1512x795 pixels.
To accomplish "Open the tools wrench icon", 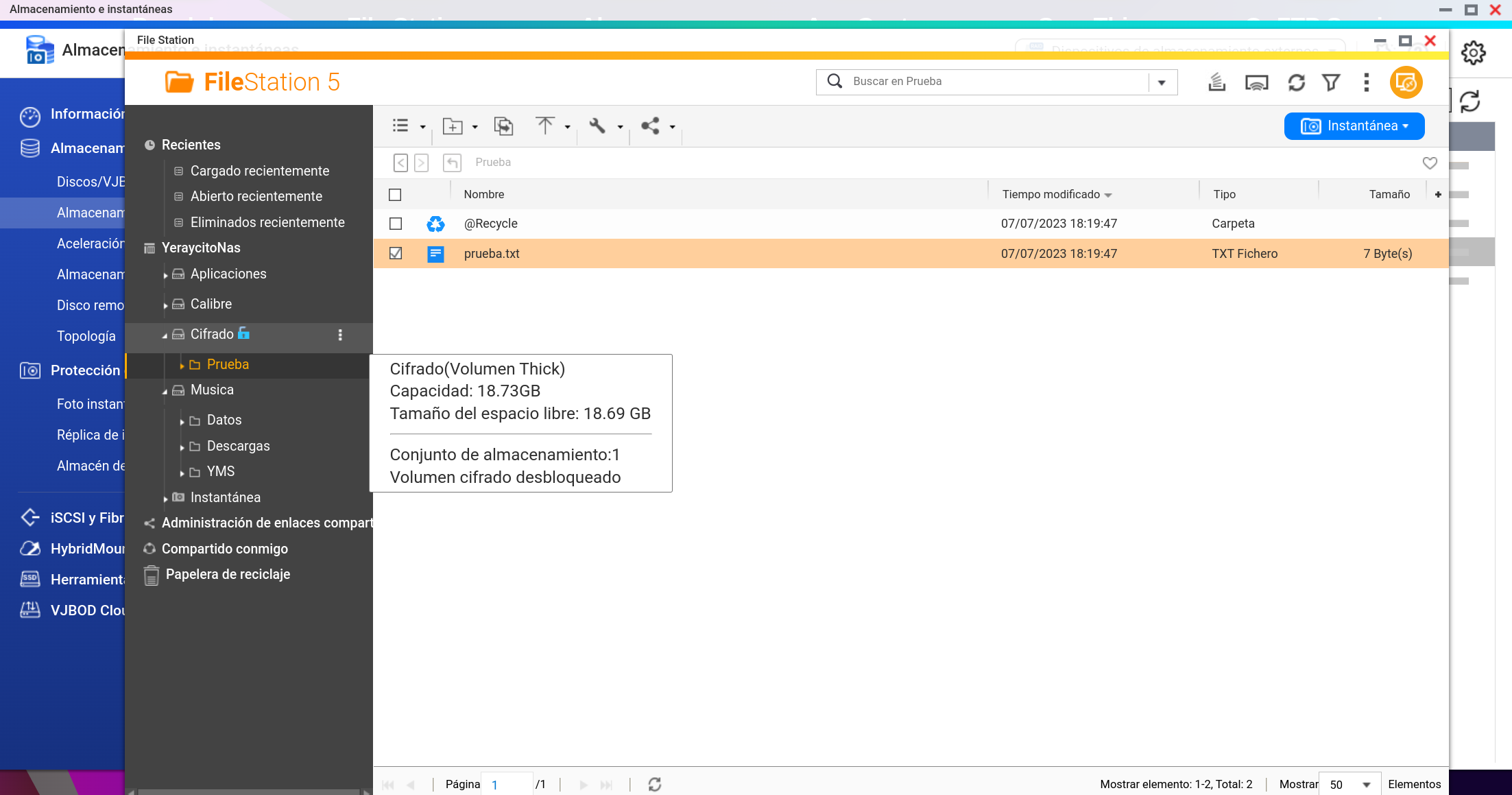I will (x=597, y=126).
